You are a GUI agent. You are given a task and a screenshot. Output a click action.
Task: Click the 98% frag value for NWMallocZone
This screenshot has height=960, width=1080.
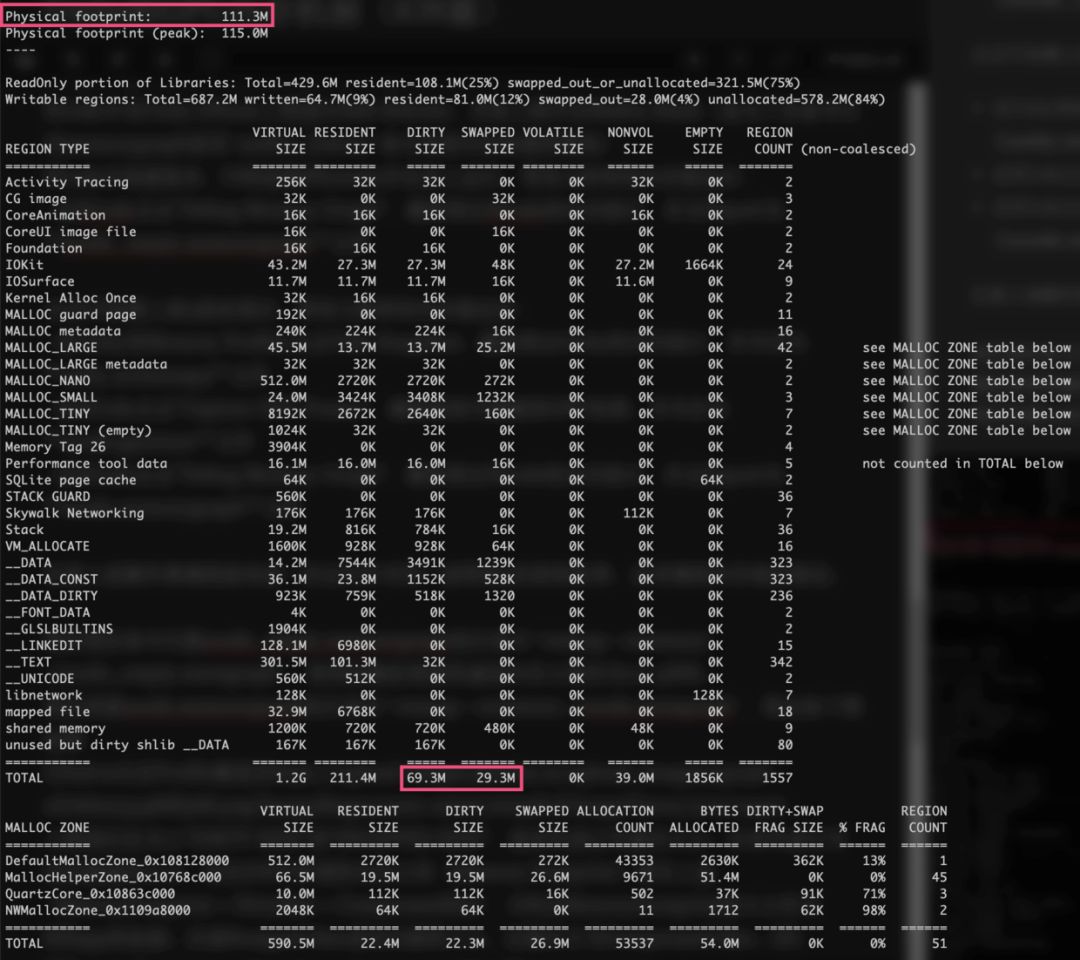click(x=874, y=910)
